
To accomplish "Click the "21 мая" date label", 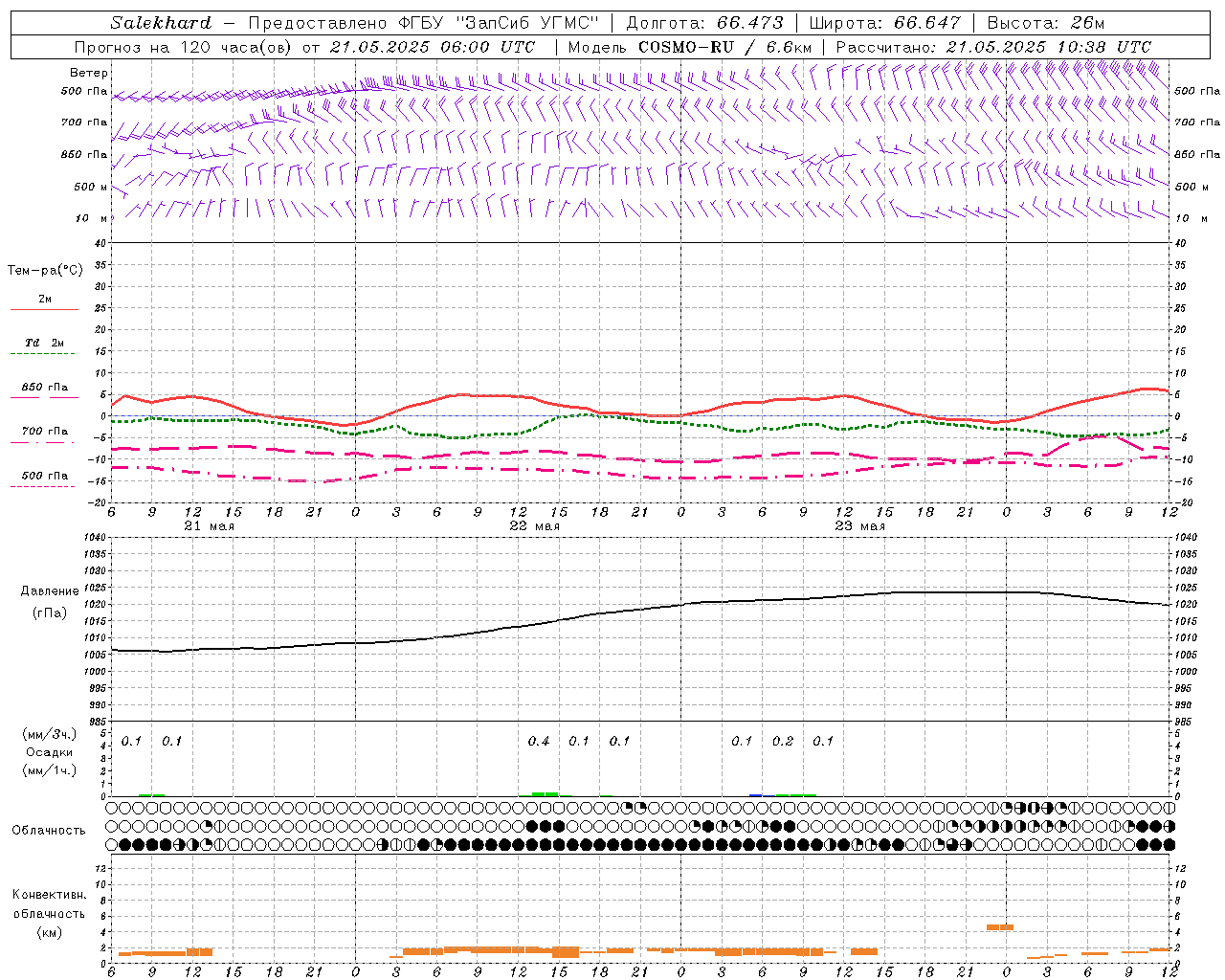I will point(210,526).
